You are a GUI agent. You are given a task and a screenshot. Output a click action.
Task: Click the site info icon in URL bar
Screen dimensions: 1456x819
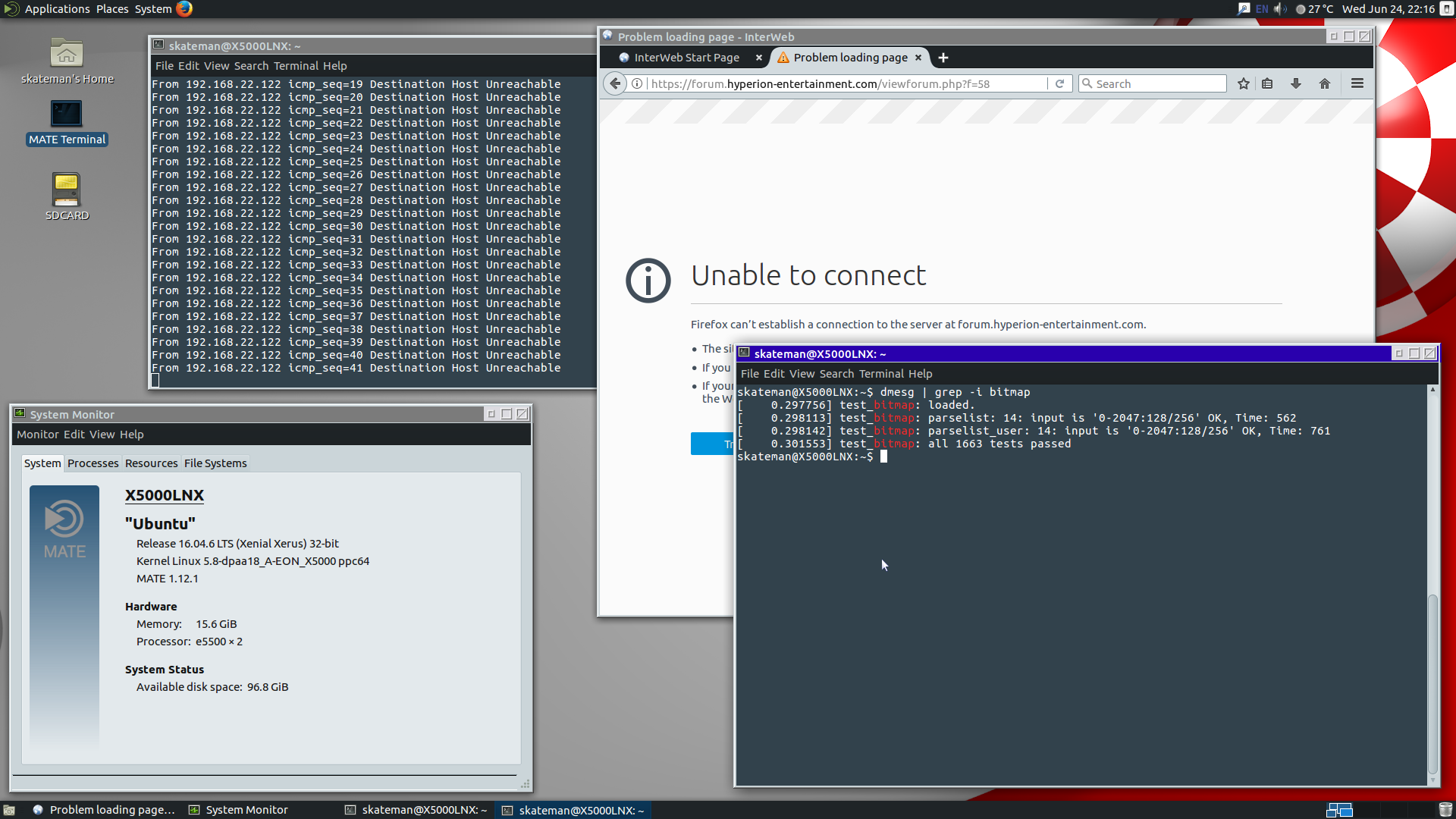(x=637, y=83)
